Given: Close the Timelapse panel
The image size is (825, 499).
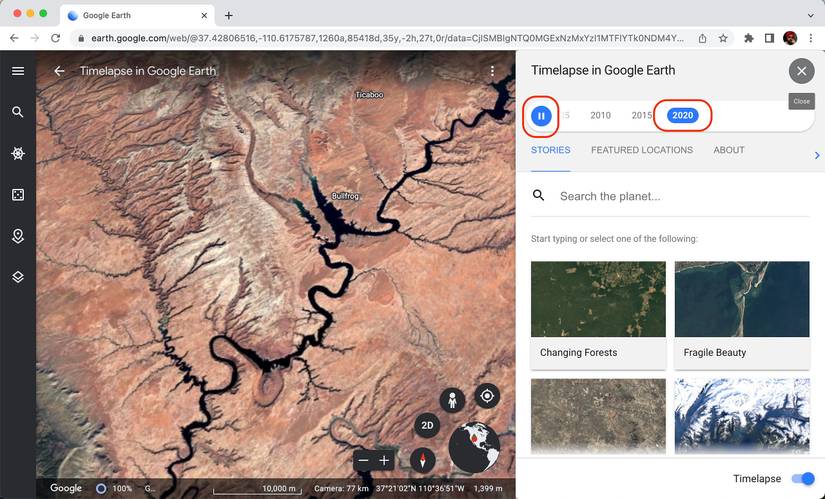Looking at the screenshot, I should tap(801, 71).
